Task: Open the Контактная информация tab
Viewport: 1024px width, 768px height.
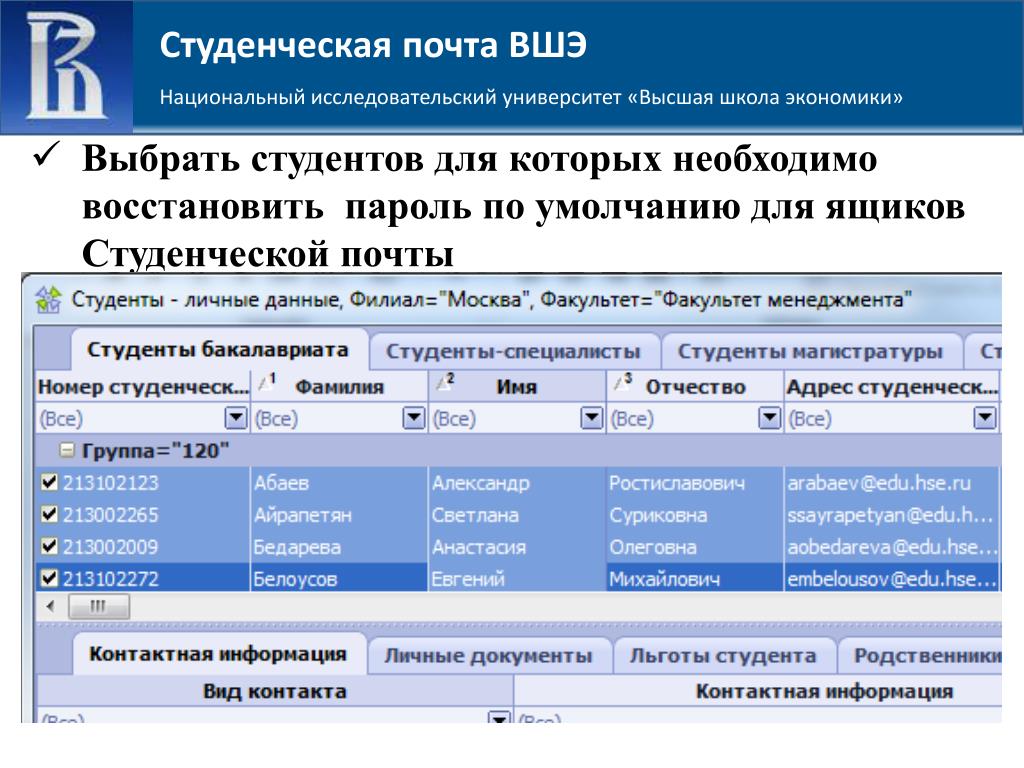Action: click(x=217, y=654)
